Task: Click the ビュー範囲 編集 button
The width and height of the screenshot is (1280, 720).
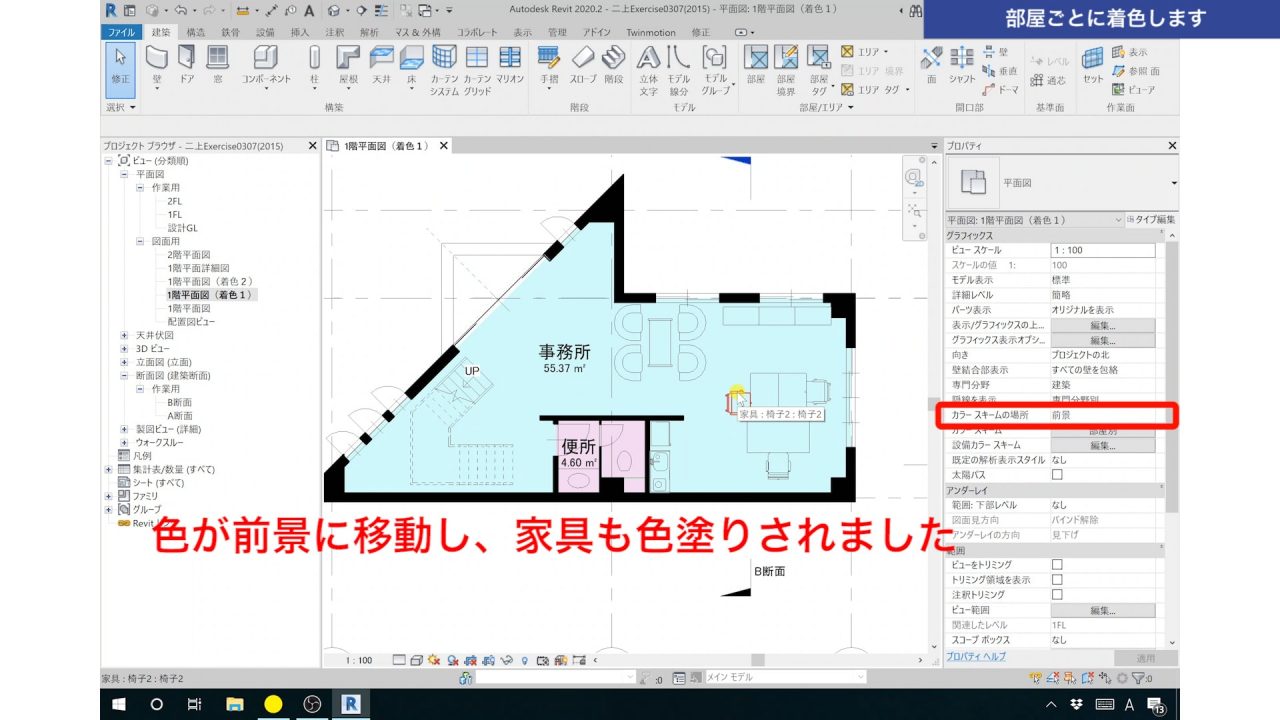Action: (x=1105, y=610)
